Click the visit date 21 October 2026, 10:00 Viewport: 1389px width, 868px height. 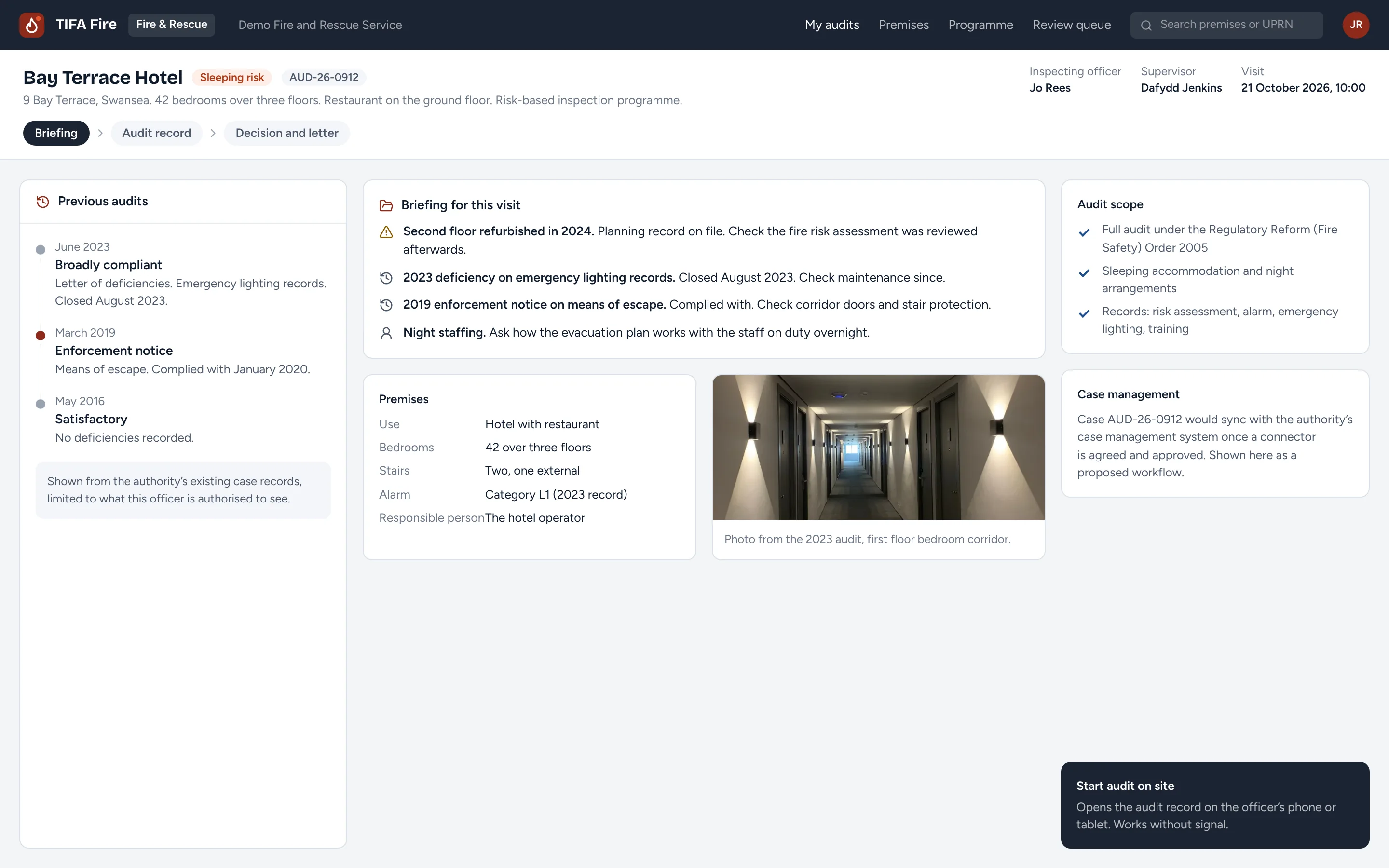click(1303, 88)
